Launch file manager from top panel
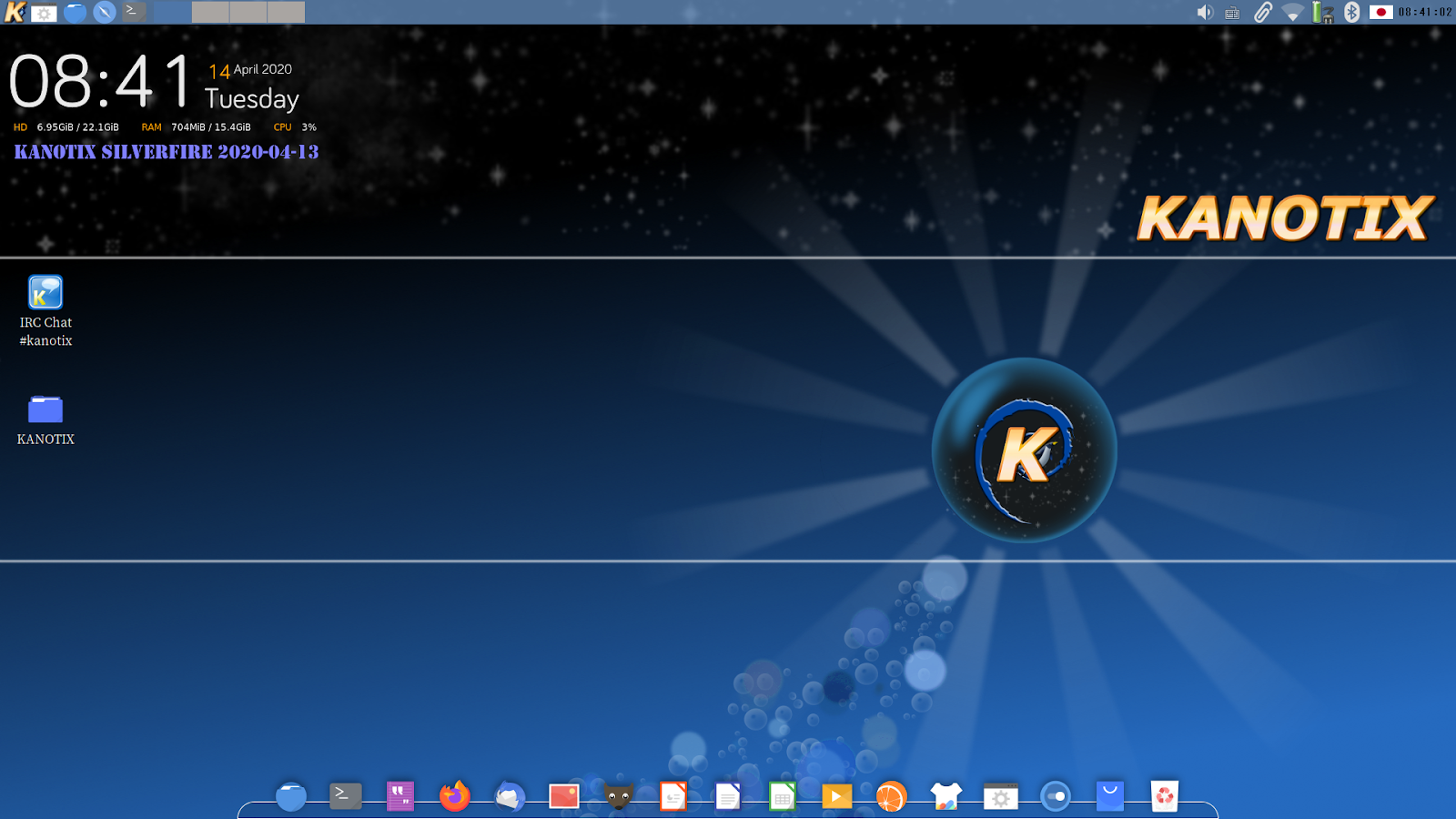Viewport: 1456px width, 819px height. coord(75,13)
